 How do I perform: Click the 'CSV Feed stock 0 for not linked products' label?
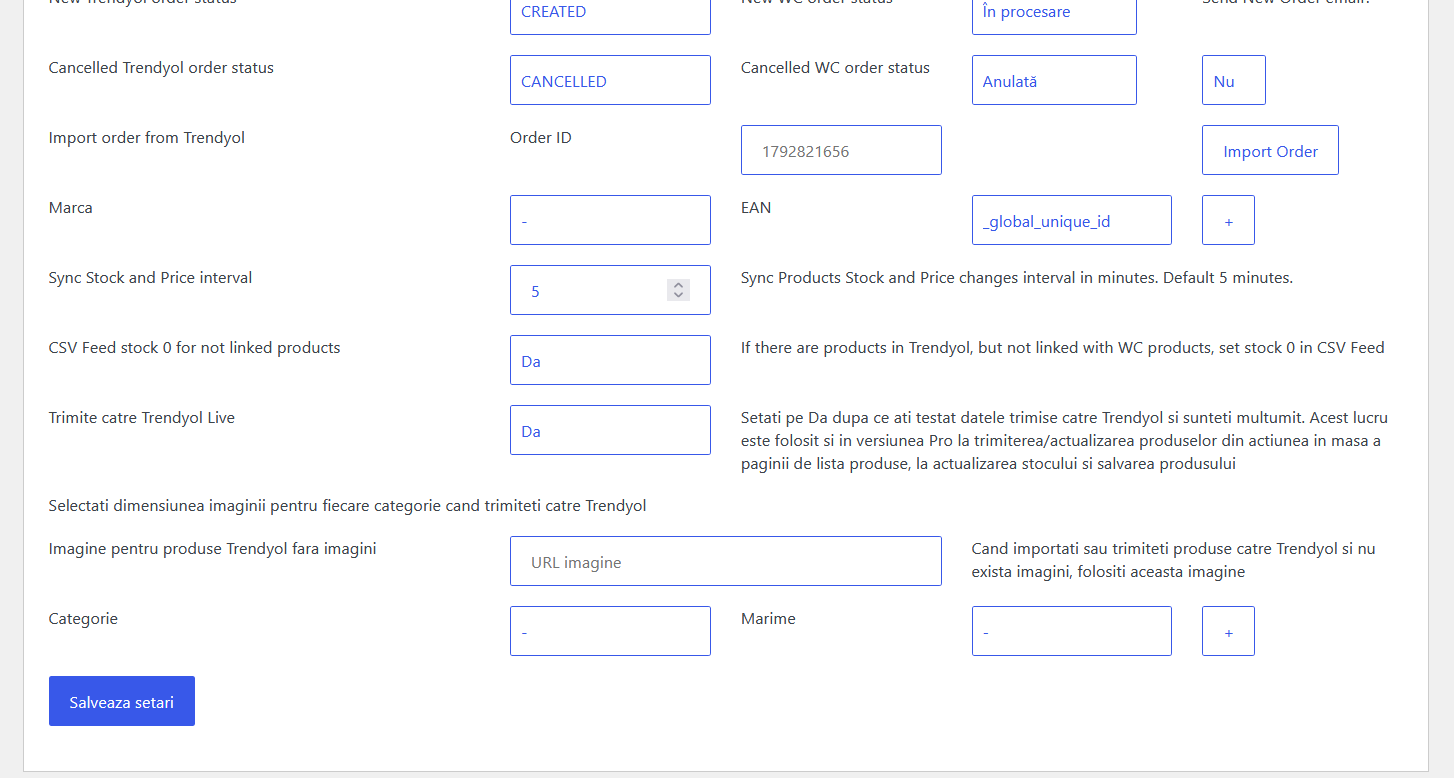click(x=194, y=348)
